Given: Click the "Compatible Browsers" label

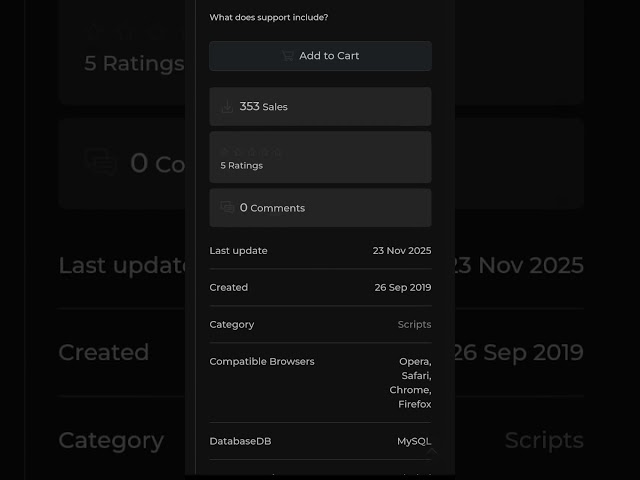Looking at the screenshot, I should click(261, 361).
